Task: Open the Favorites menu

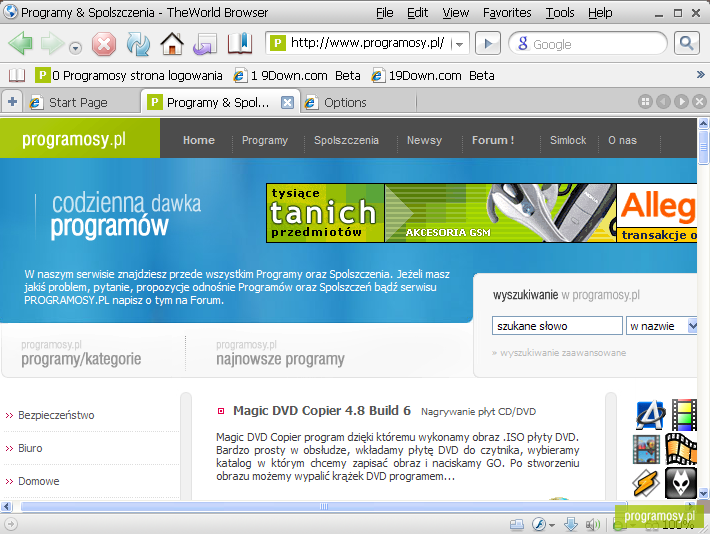Action: [x=507, y=13]
